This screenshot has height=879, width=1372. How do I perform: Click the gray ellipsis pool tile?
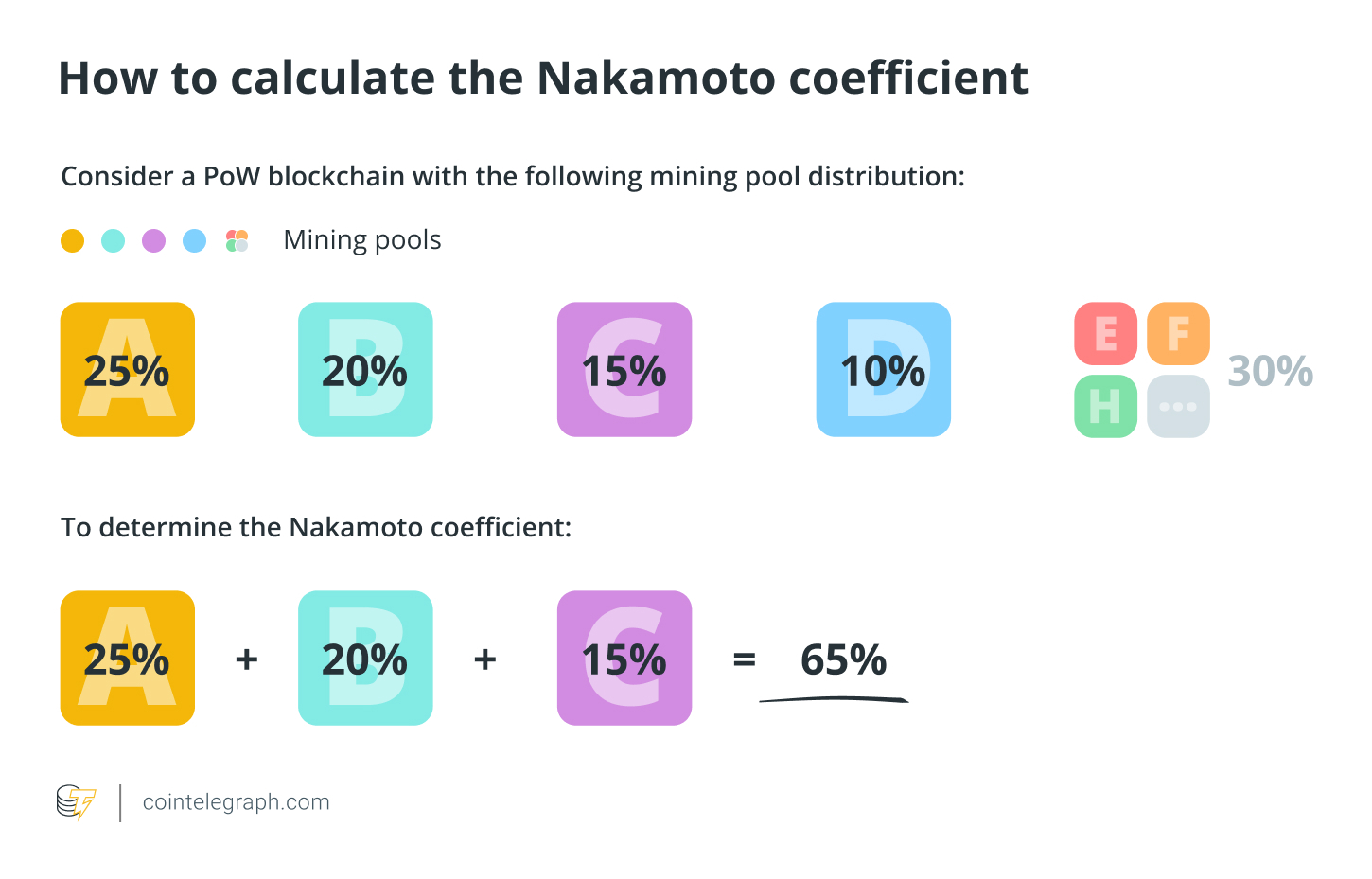tap(1178, 407)
